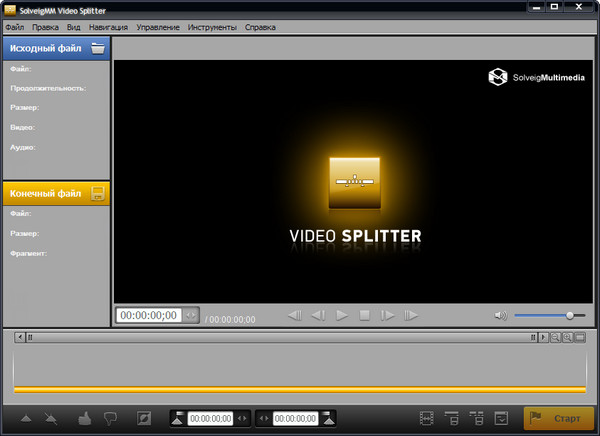Image resolution: width=600 pixels, height=436 pixels.
Task: Click the add marker icon in bottom toolbar
Action: click(x=26, y=418)
